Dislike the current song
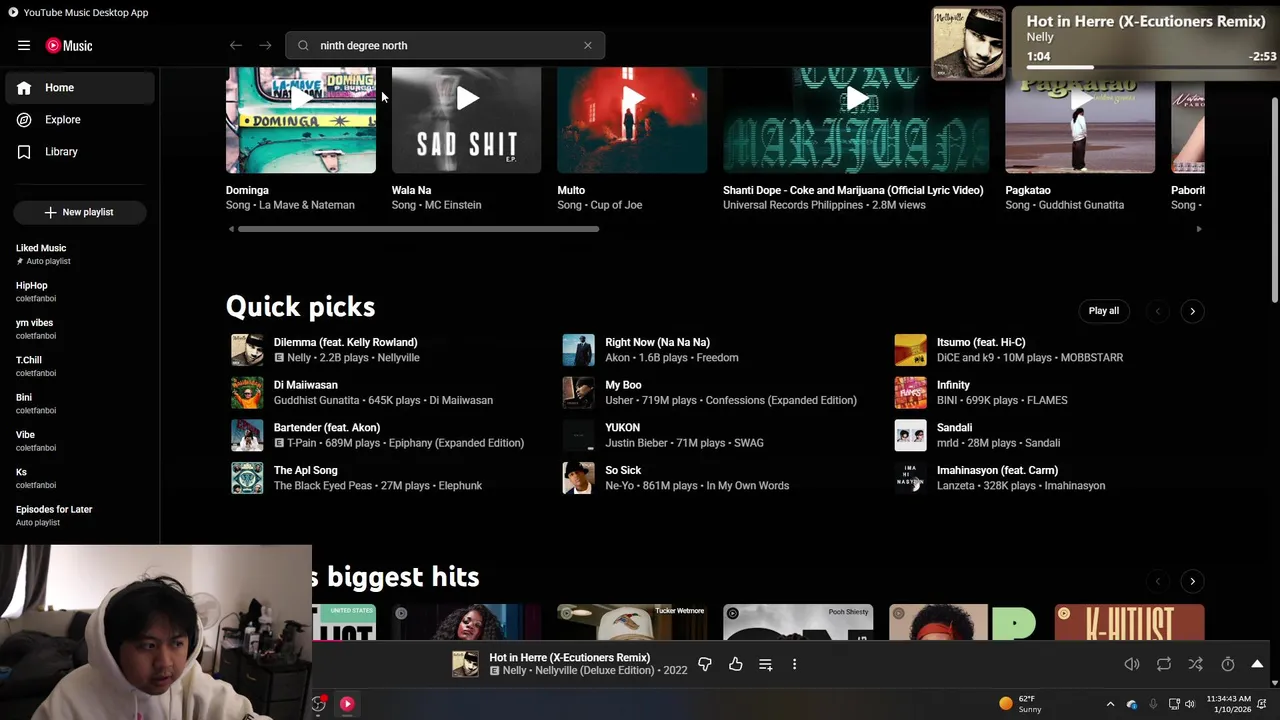The image size is (1280, 720). pos(705,664)
